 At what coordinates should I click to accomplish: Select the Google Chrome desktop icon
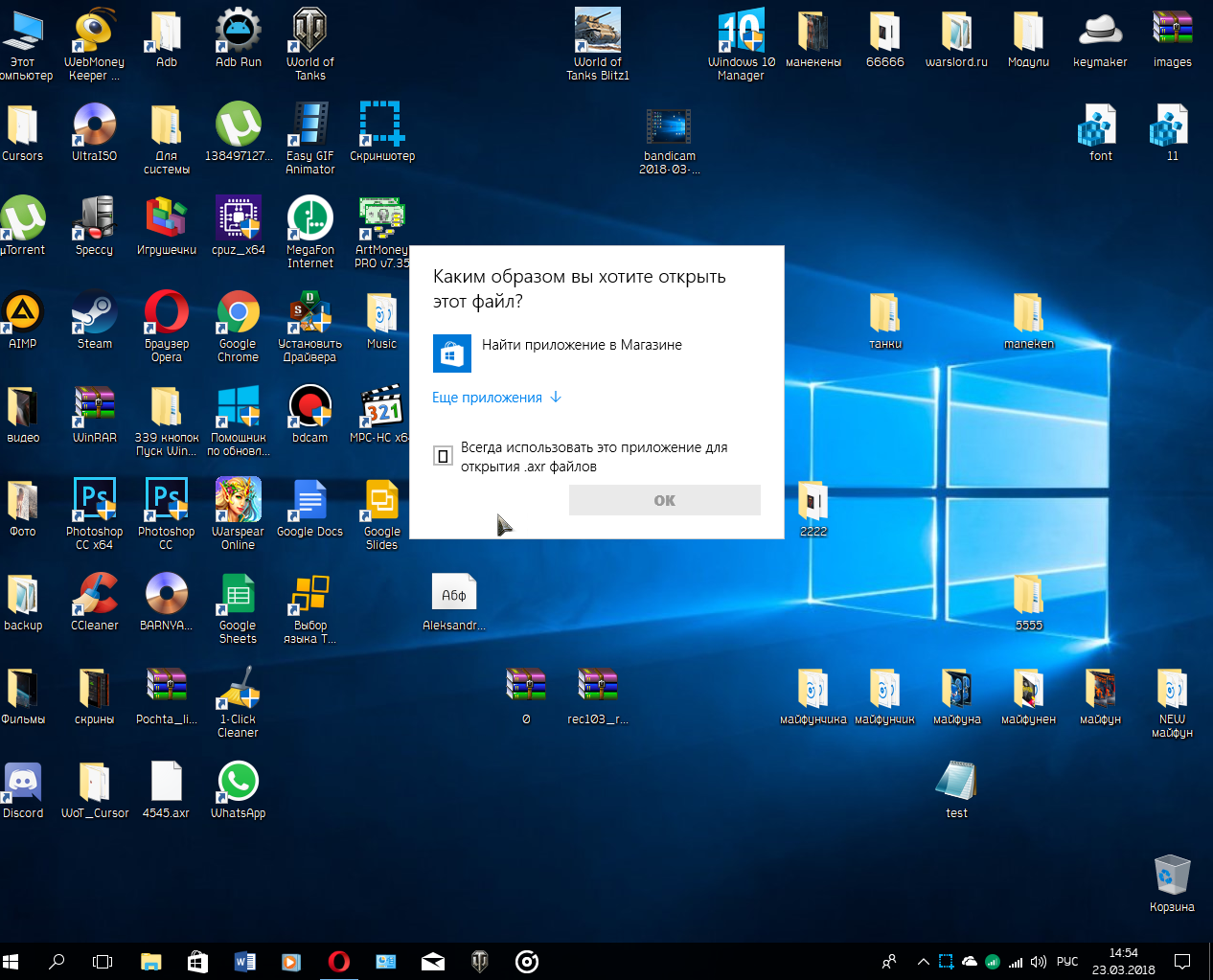point(238,326)
